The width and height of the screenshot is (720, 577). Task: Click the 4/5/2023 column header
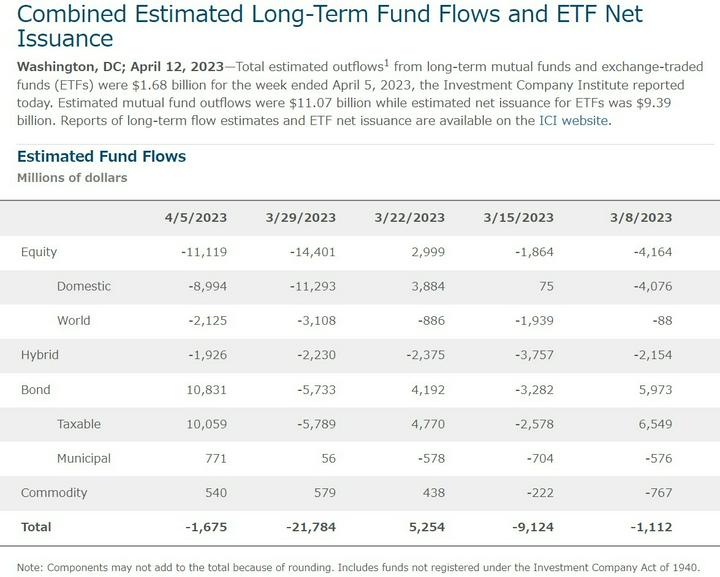click(x=197, y=217)
